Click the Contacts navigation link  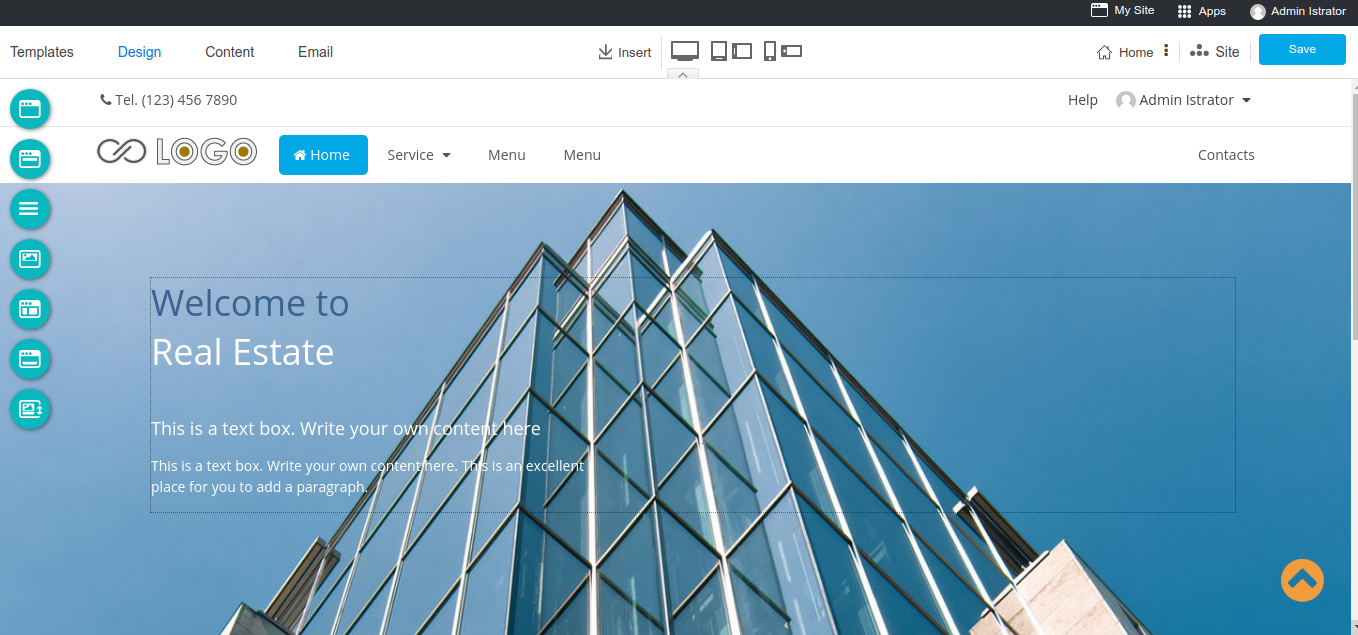tap(1226, 155)
